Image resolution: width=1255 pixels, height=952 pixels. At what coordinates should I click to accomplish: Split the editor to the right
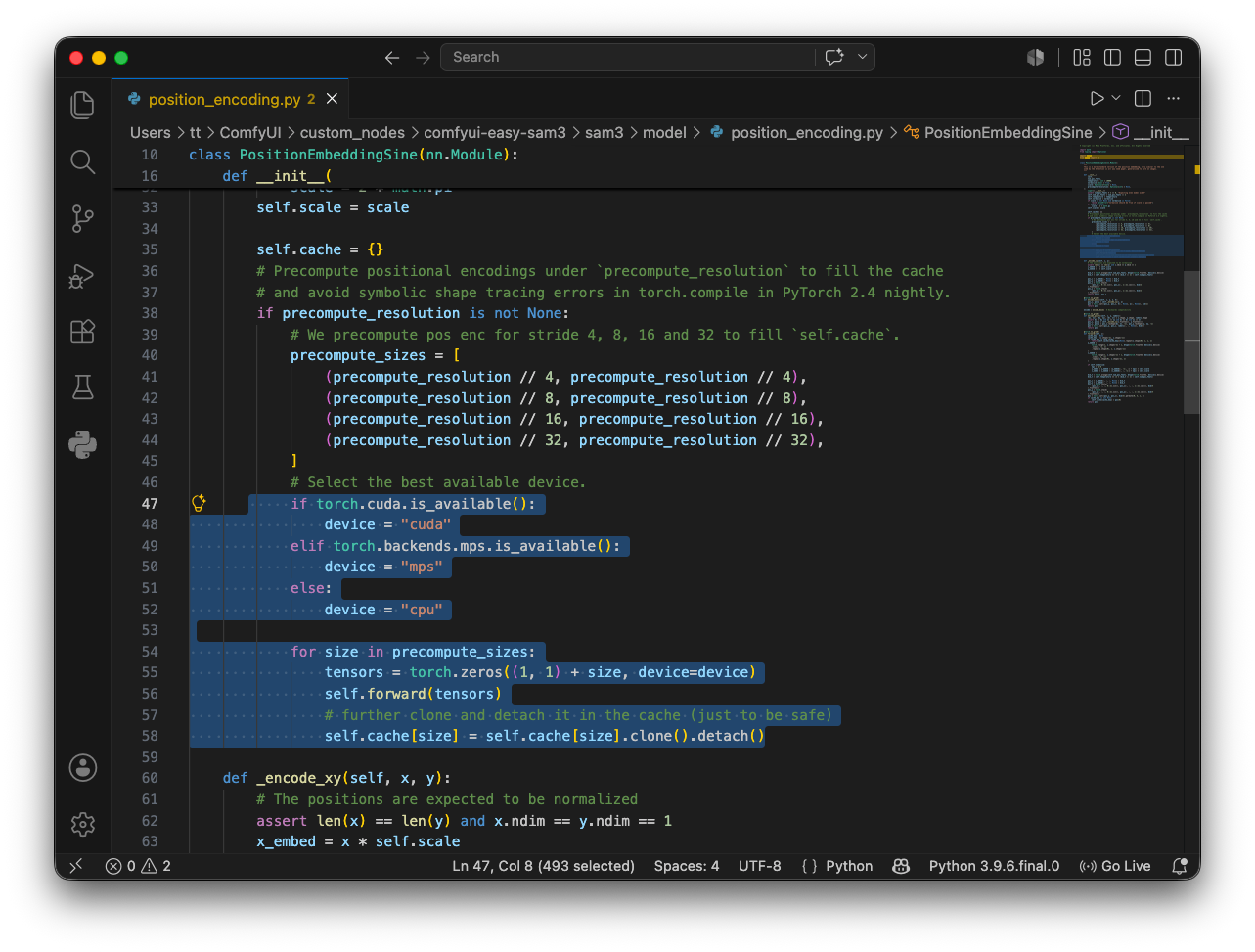pyautogui.click(x=1143, y=98)
